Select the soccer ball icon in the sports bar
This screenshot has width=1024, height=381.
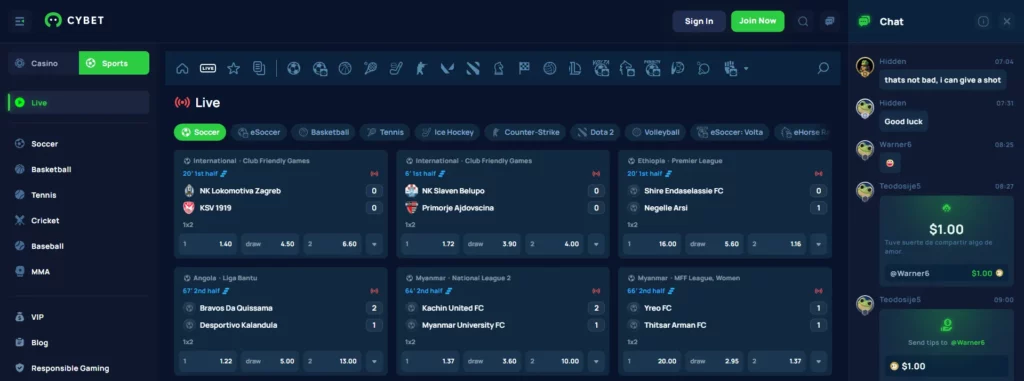(294, 68)
